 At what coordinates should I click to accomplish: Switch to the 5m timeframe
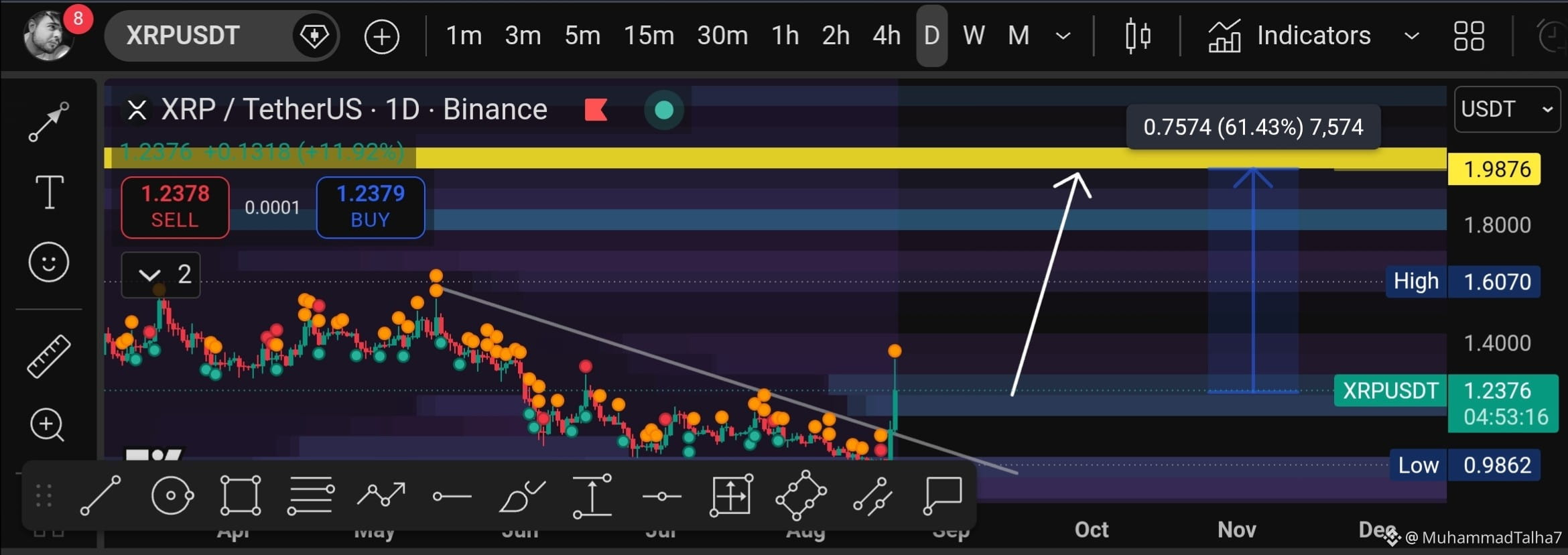click(582, 36)
